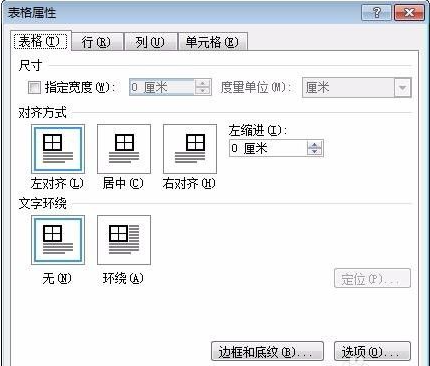Click the 指定宽度 value field
430x366 pixels.
coord(162,87)
